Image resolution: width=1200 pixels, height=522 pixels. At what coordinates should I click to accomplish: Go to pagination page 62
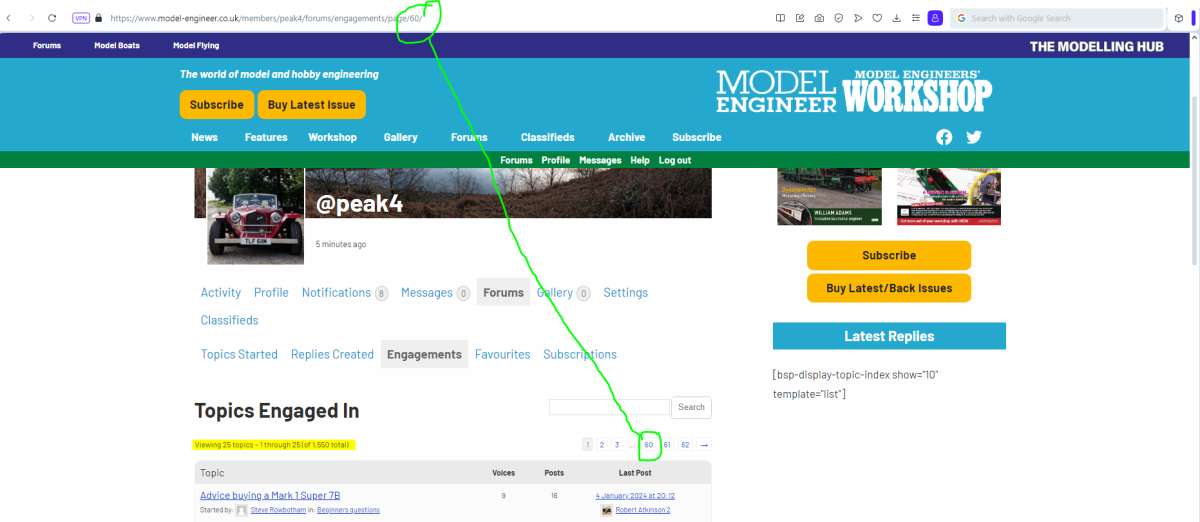click(x=685, y=445)
